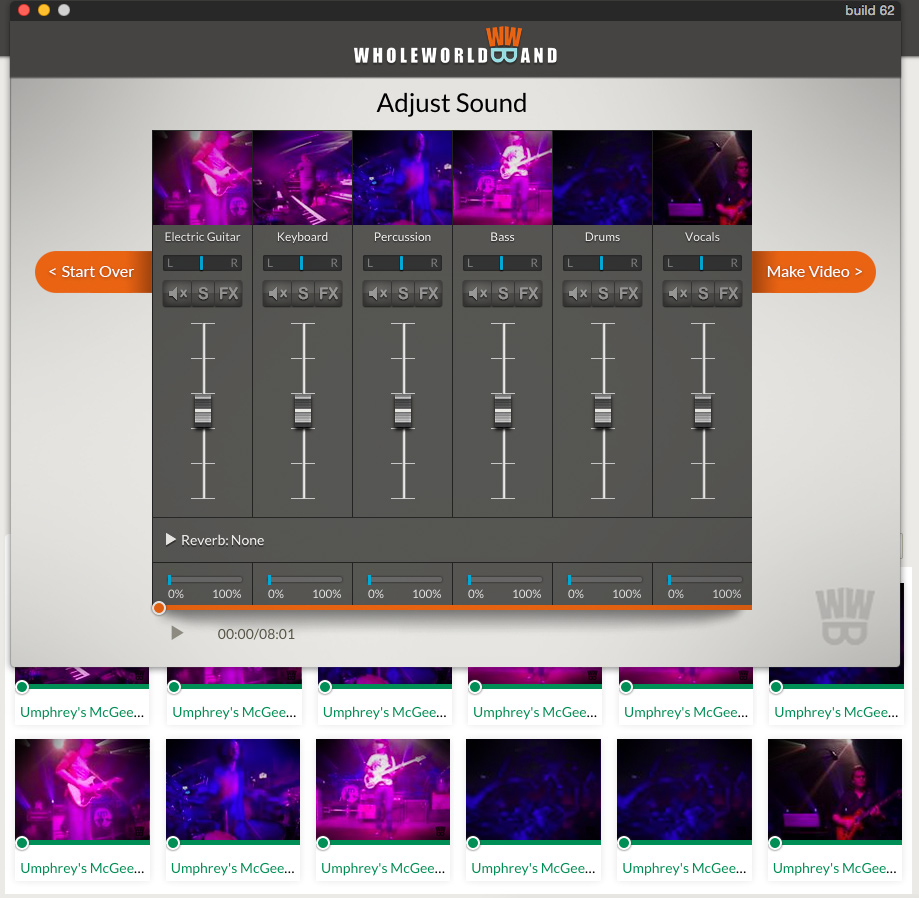
Task: Open FX for Keyboard
Action: (x=328, y=294)
